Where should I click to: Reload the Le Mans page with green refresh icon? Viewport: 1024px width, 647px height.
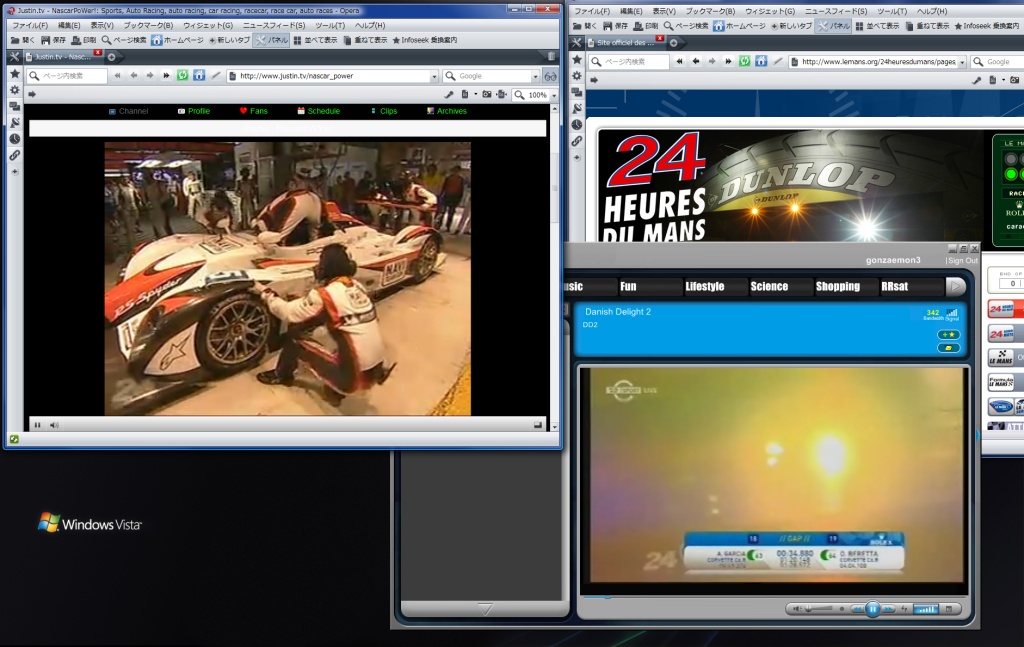(x=744, y=61)
